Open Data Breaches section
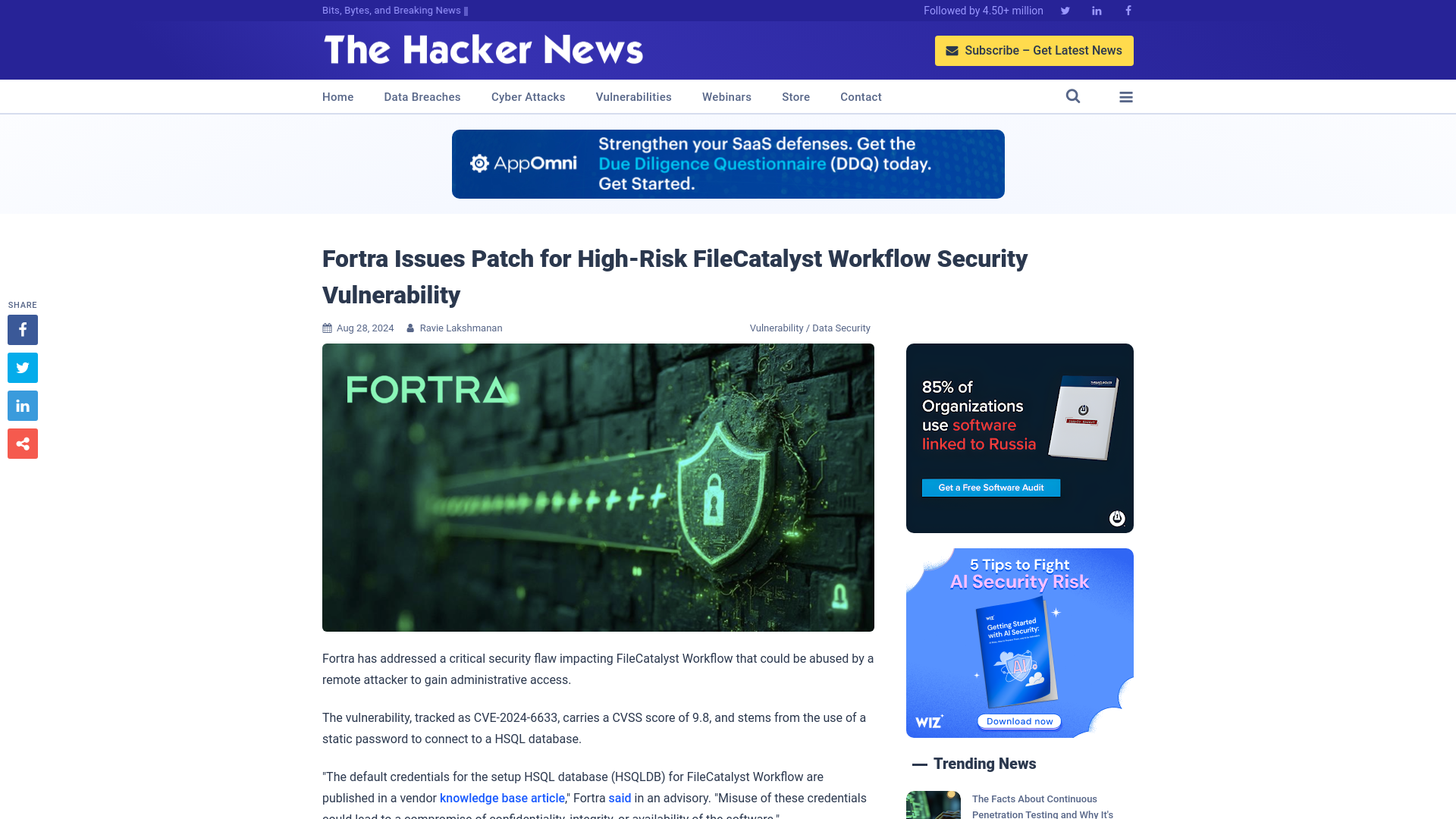The width and height of the screenshot is (1456, 819). (422, 97)
